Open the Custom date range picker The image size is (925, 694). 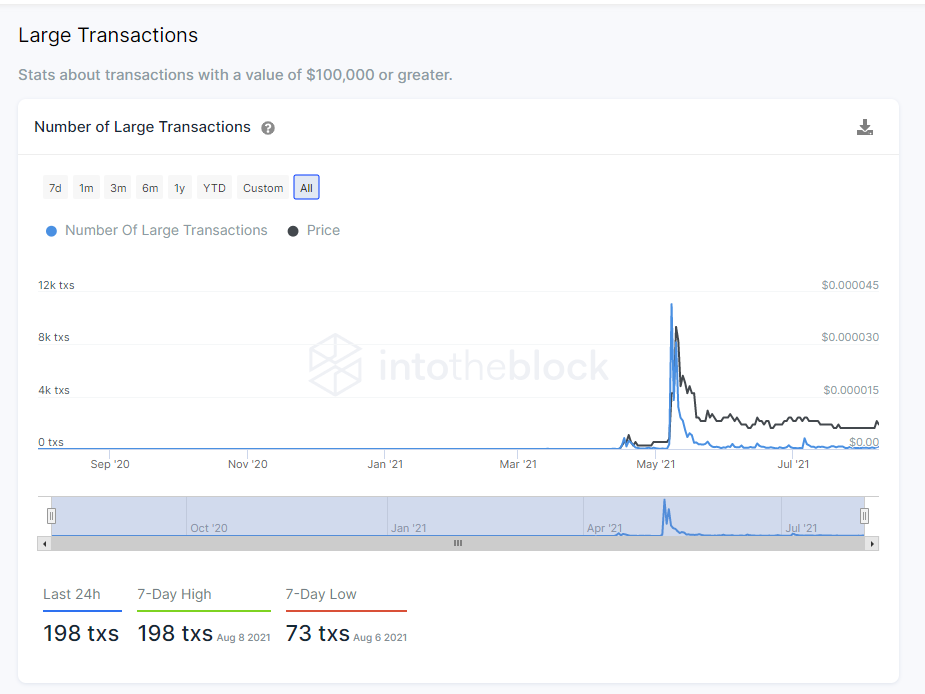pos(263,188)
